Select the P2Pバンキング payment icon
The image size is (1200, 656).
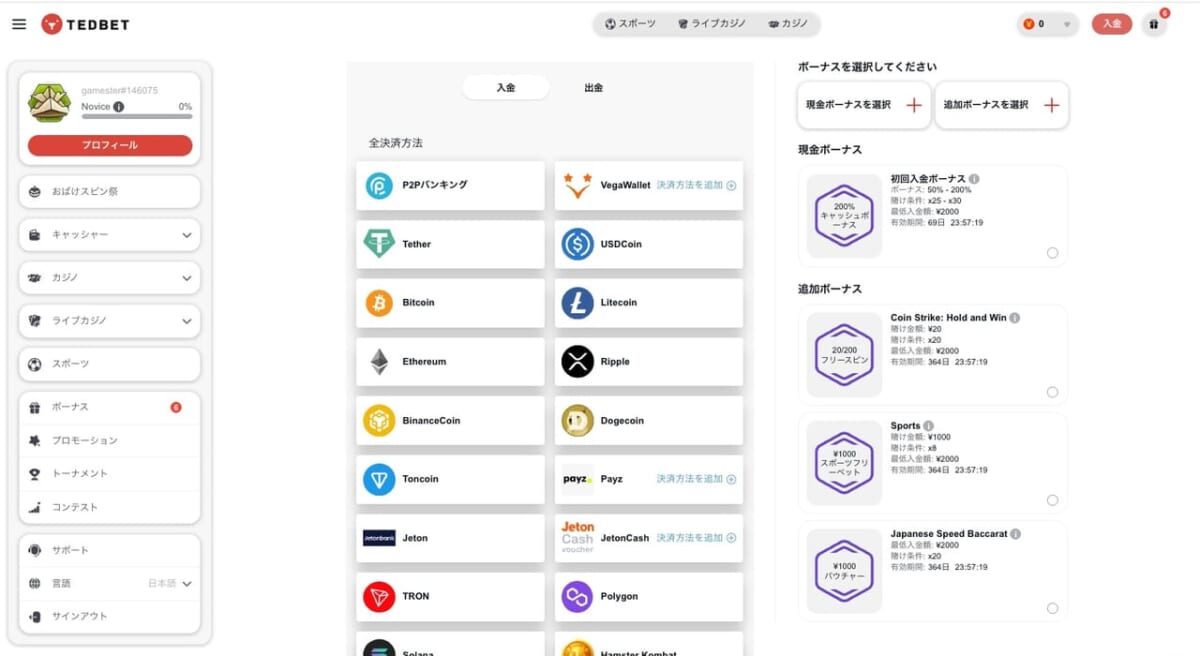379,185
